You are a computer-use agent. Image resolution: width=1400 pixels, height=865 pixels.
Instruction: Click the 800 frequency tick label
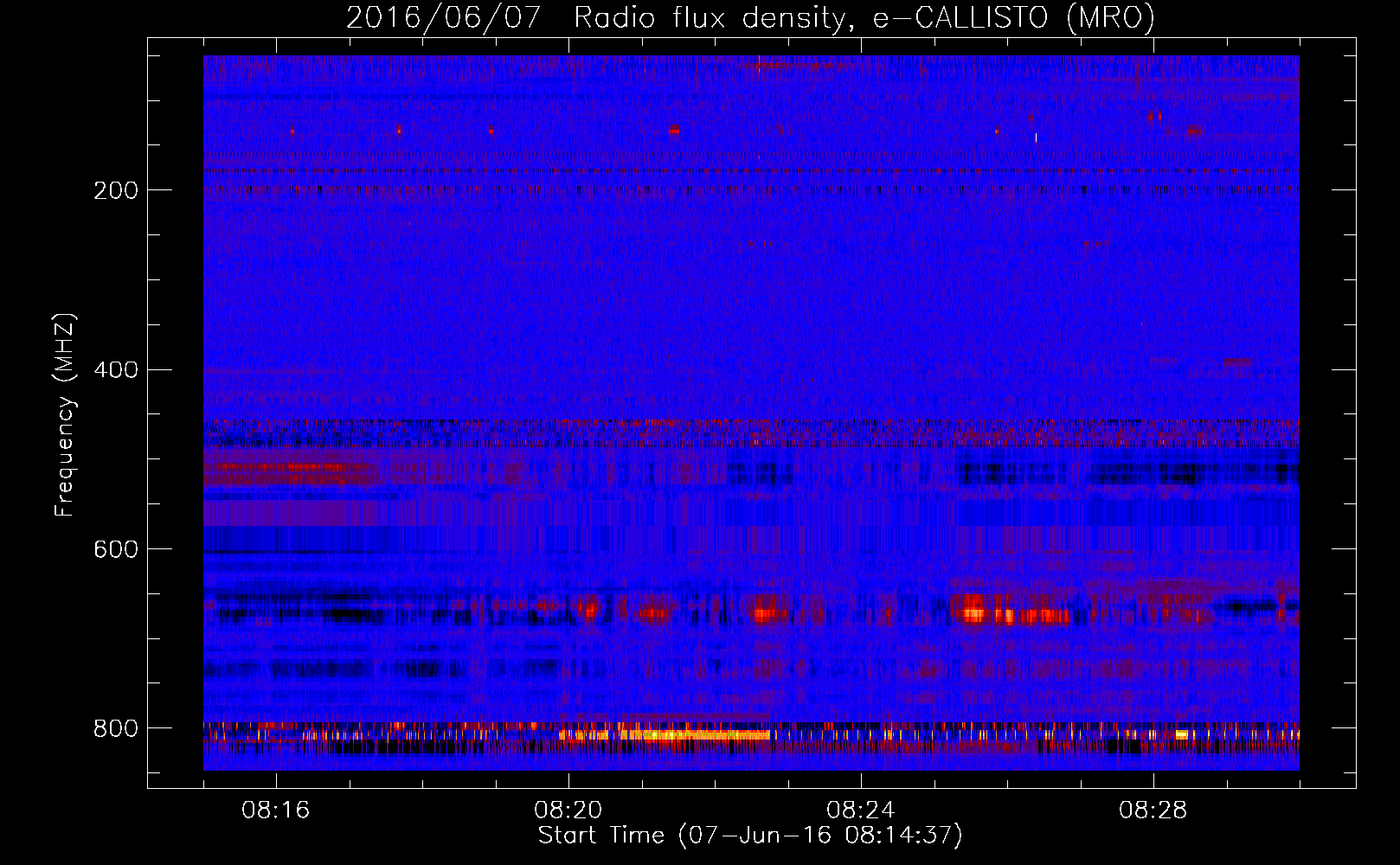116,728
